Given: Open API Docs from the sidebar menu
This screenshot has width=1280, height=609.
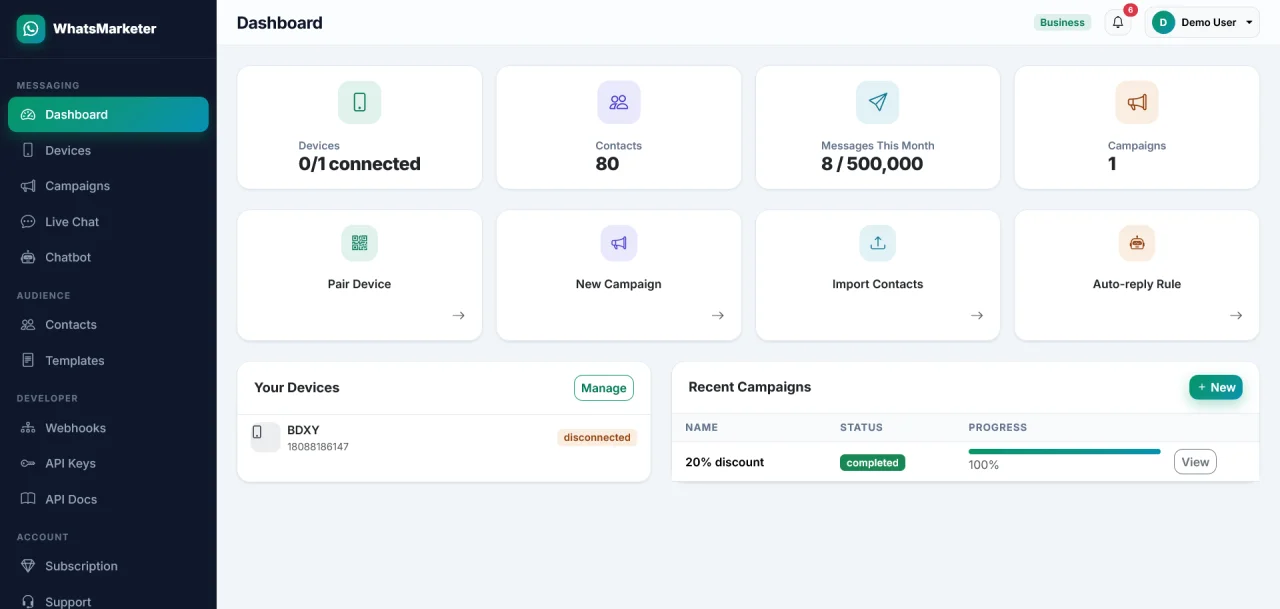Looking at the screenshot, I should [x=108, y=499].
